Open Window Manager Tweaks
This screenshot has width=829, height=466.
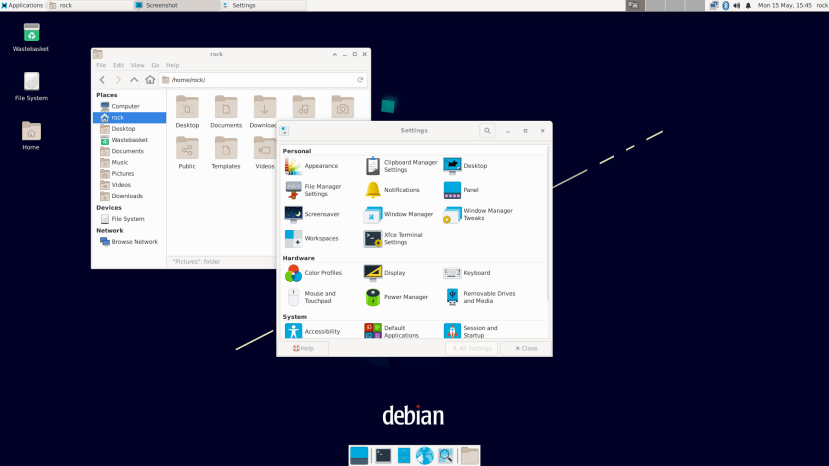click(478, 214)
